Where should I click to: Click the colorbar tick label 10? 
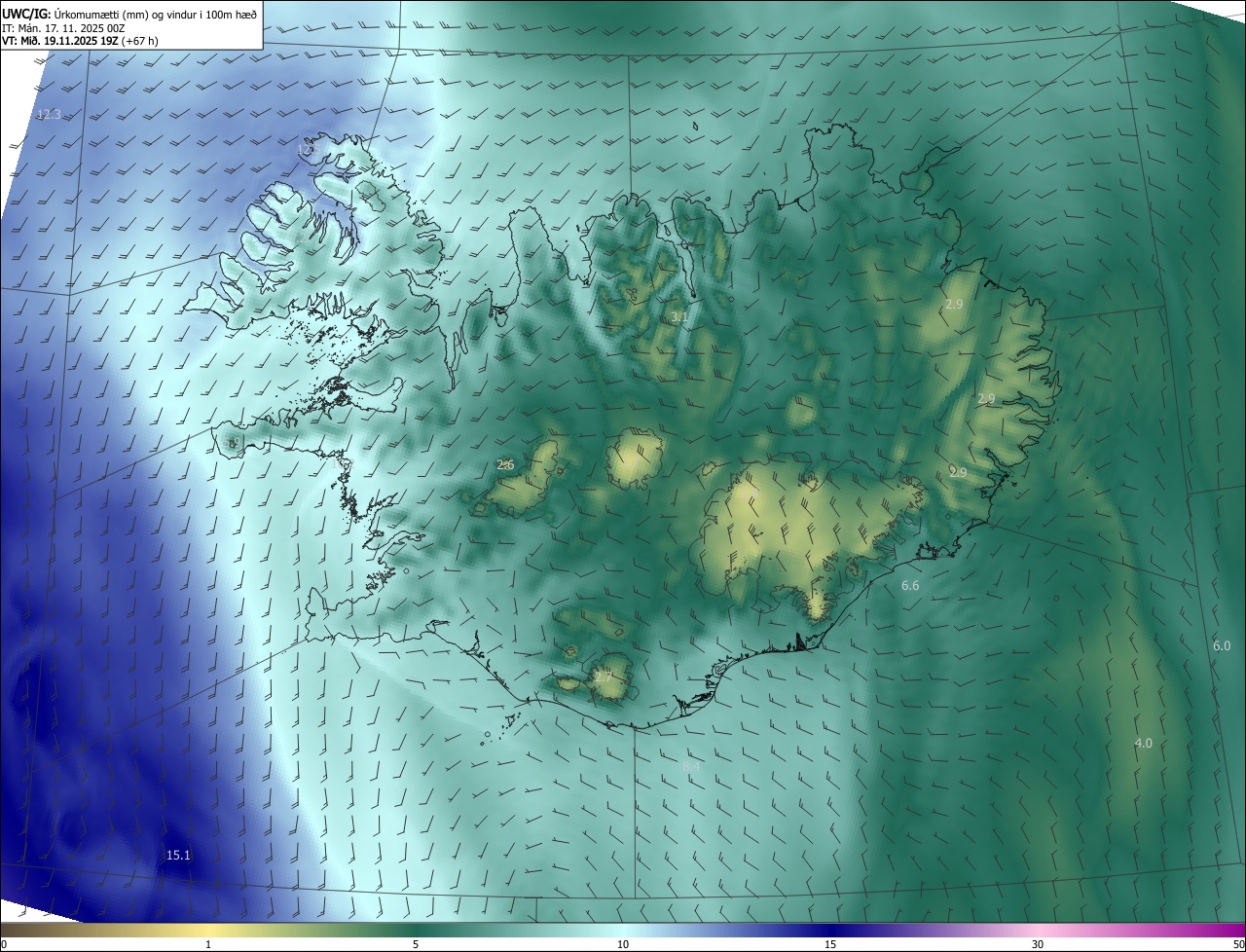coord(623,945)
